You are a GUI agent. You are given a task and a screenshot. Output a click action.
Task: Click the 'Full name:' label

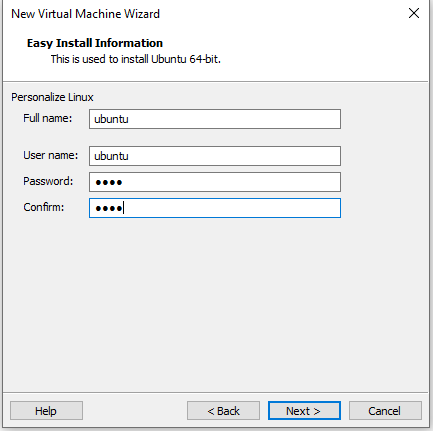[x=47, y=118]
